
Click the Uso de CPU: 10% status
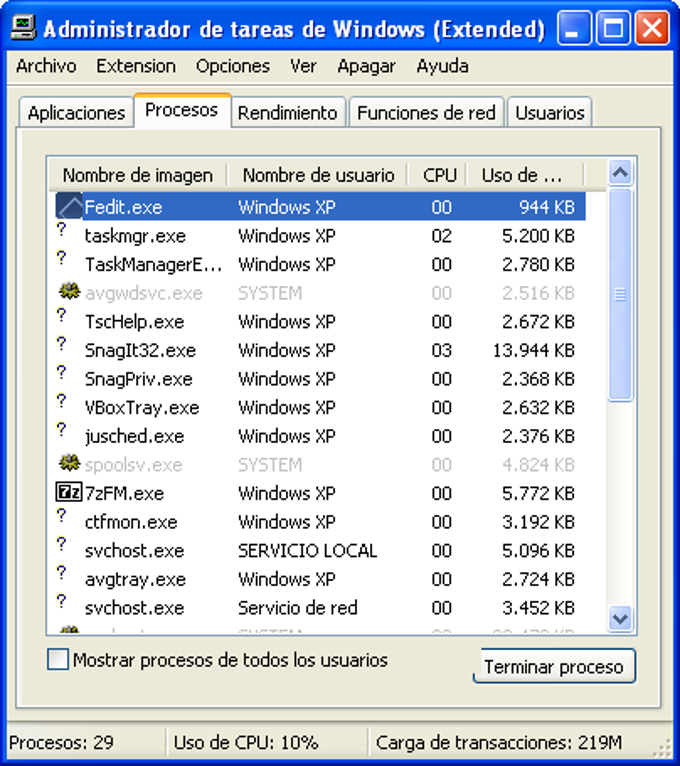(246, 743)
